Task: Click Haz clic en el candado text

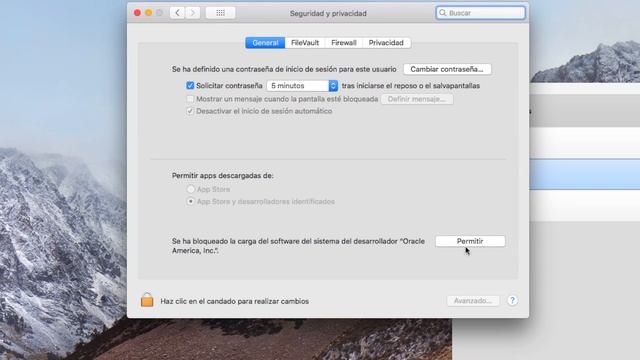Action: click(x=235, y=301)
